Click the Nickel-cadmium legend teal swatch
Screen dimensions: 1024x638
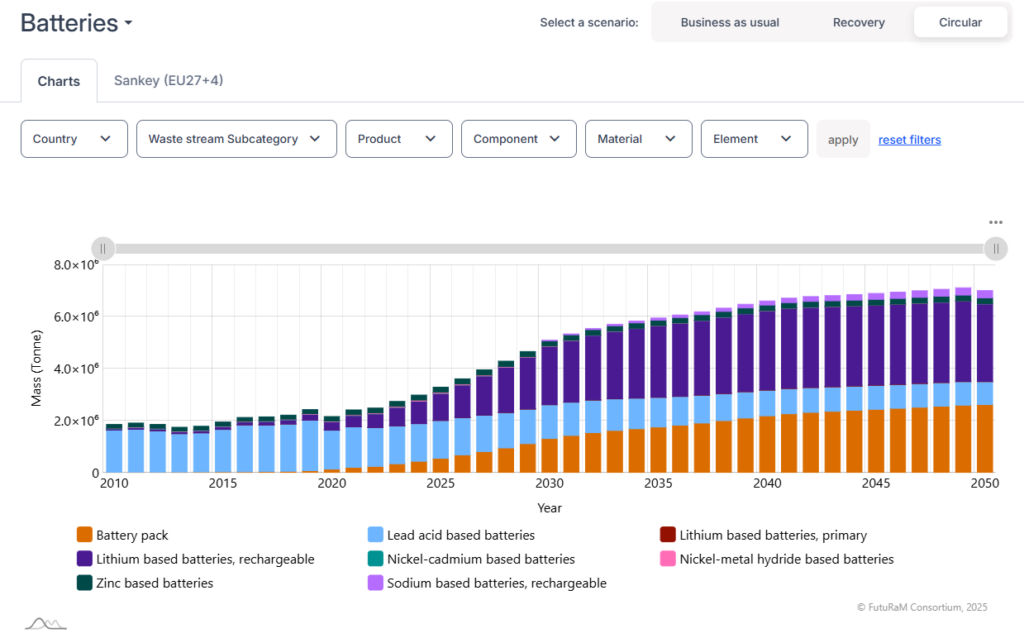tap(376, 559)
